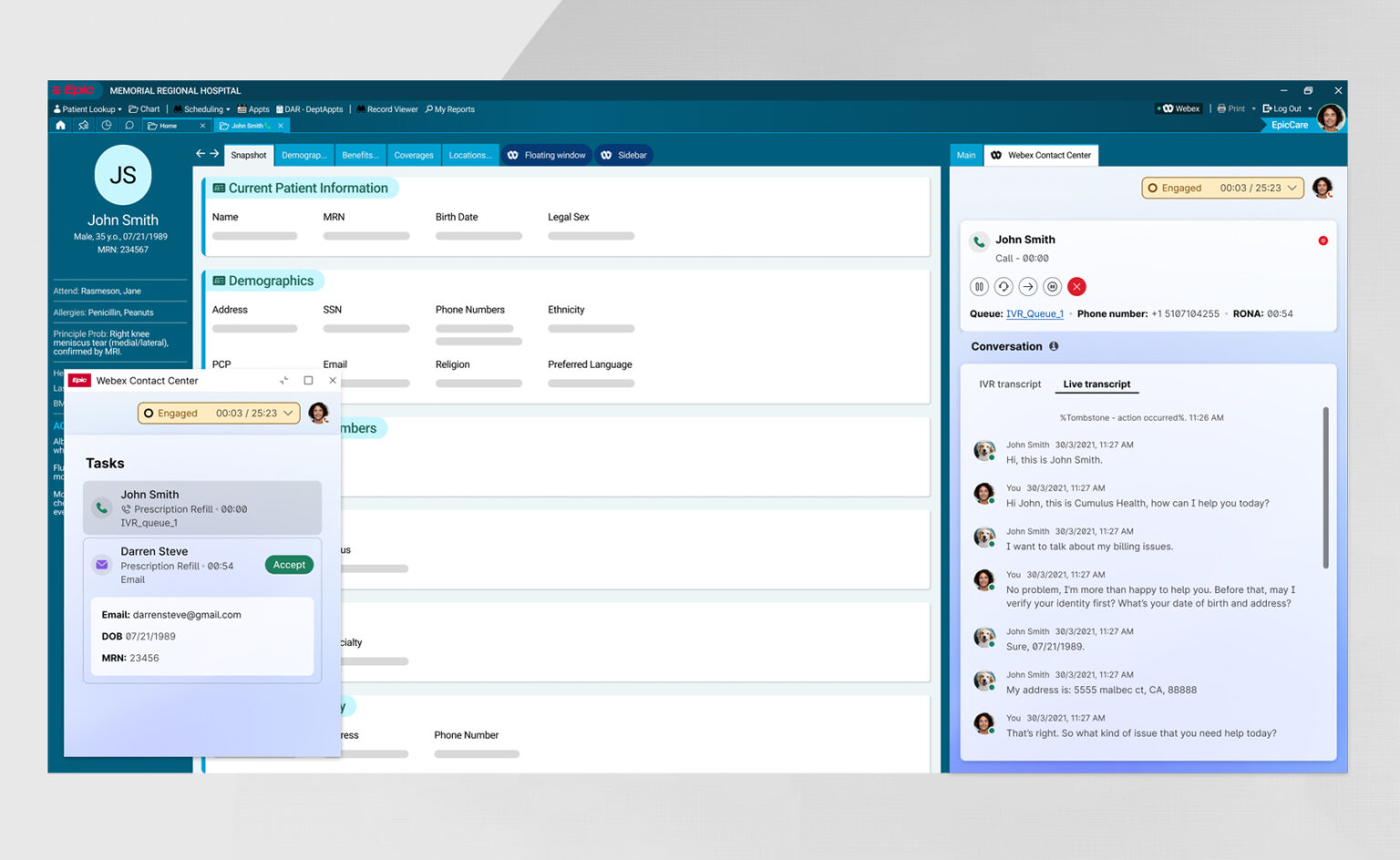Accept Darren Steve's email task
The image size is (1400, 860).
(x=289, y=565)
